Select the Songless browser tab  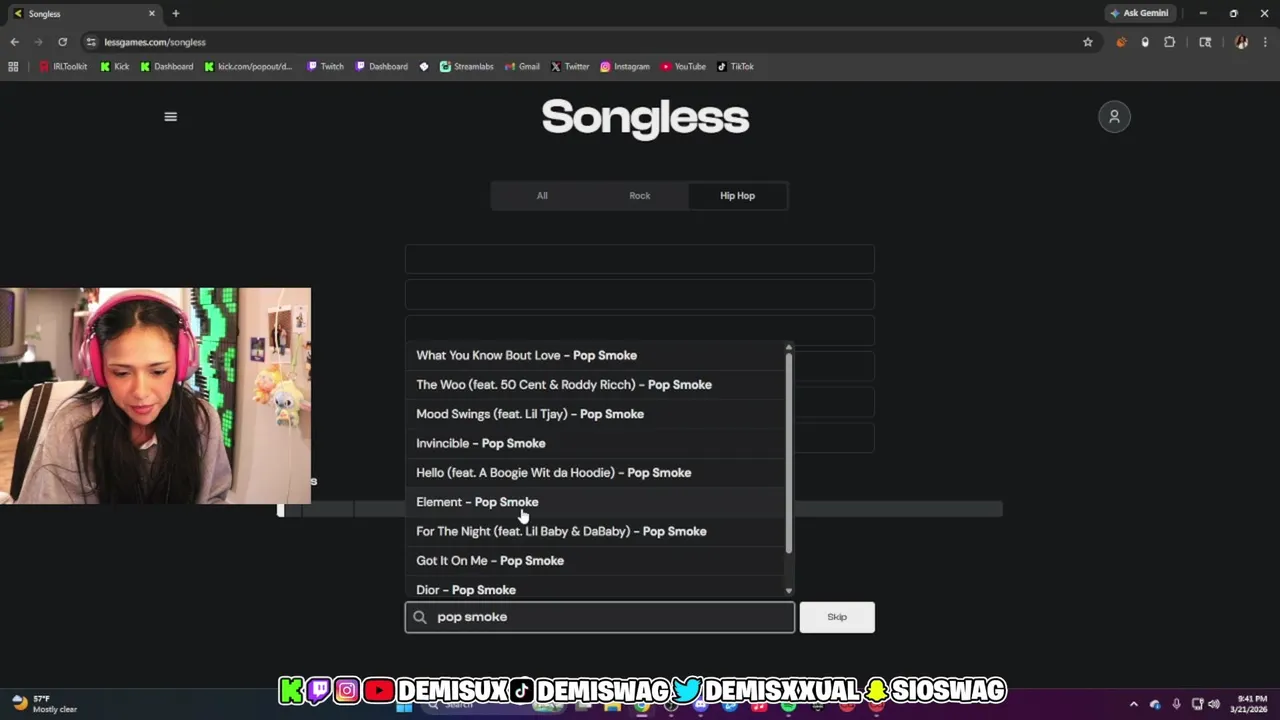[x=84, y=14]
